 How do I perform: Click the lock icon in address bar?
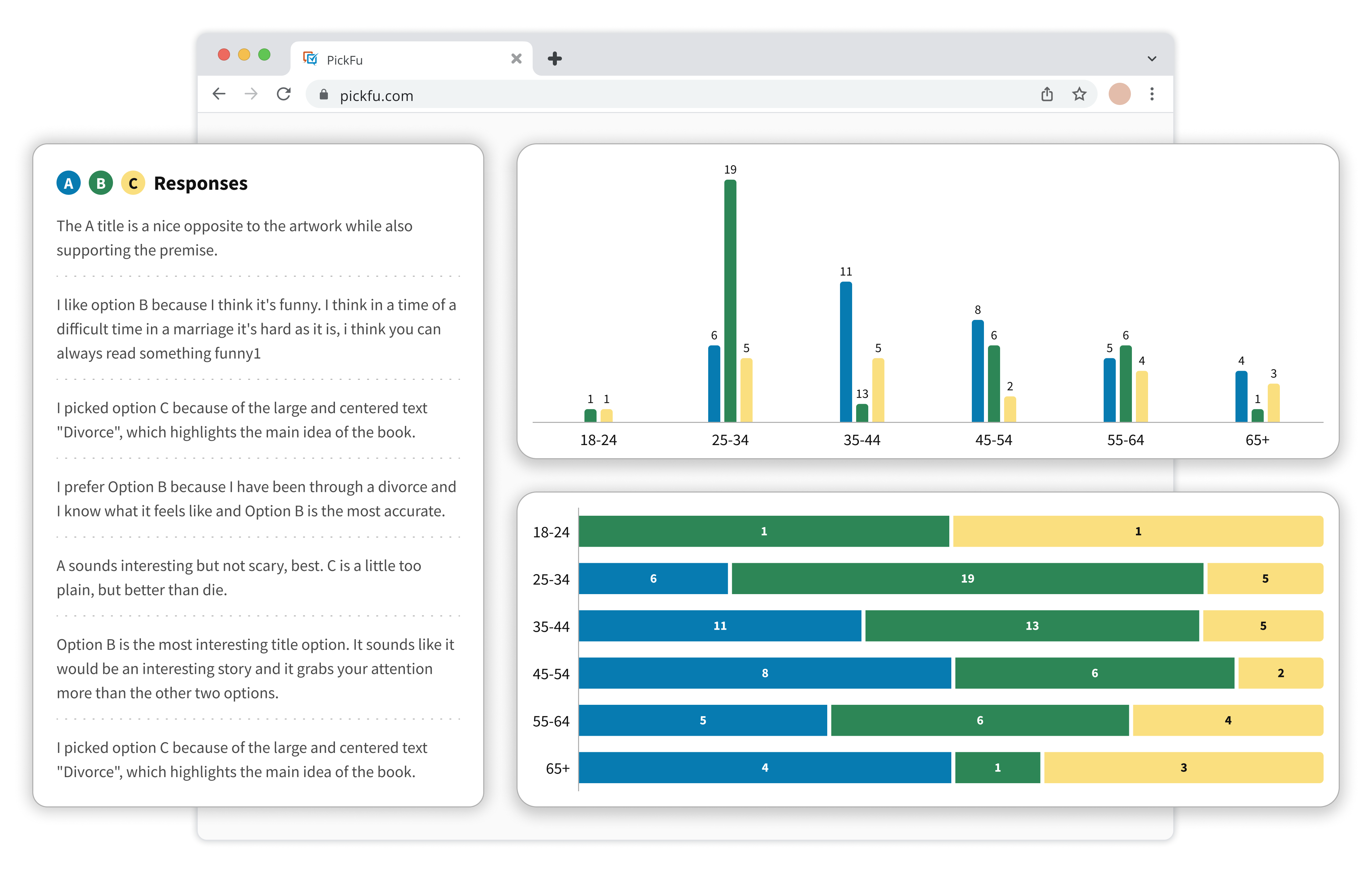(x=323, y=95)
